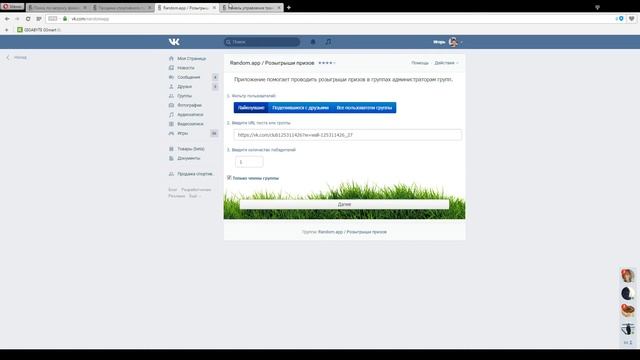Open Продажа спортив... group shortcut
640x360 pixels.
tap(195, 174)
